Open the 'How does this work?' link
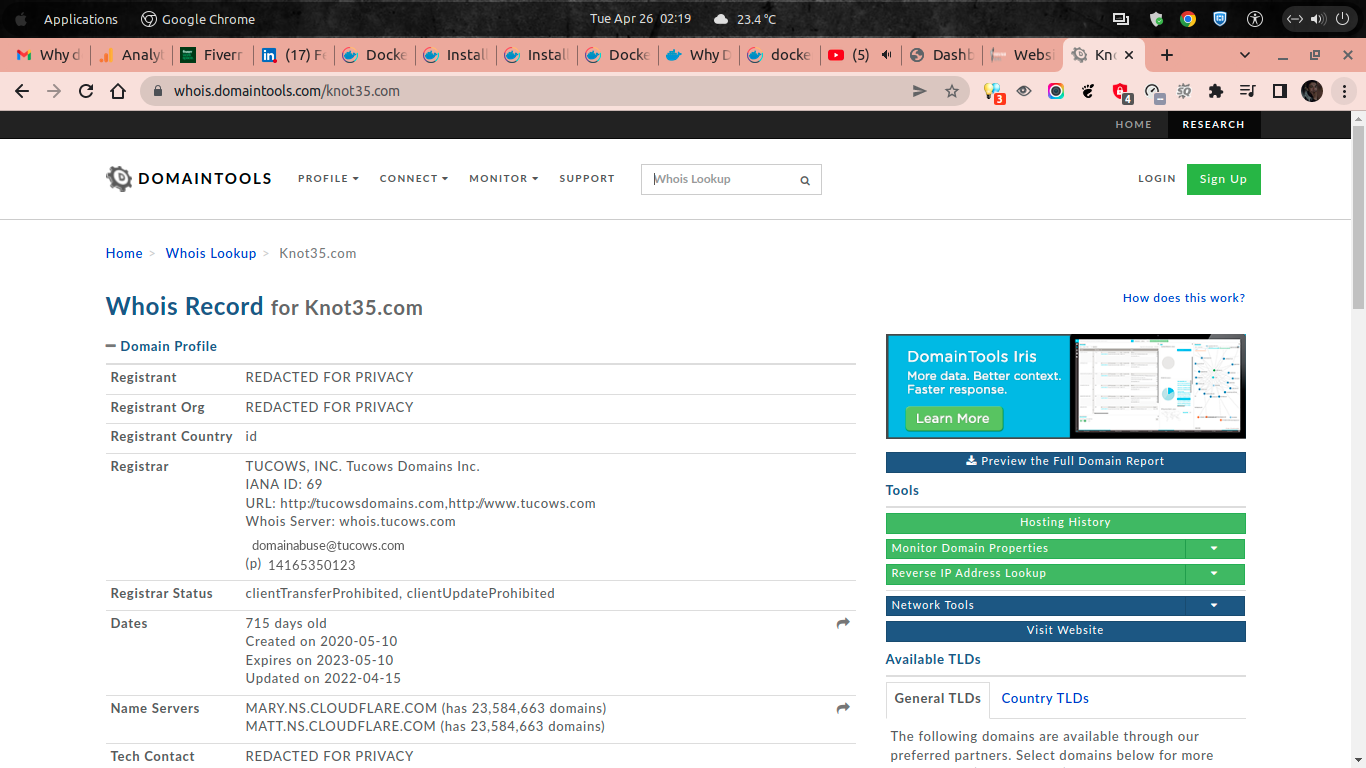The height and width of the screenshot is (768, 1366). pyautogui.click(x=1184, y=298)
